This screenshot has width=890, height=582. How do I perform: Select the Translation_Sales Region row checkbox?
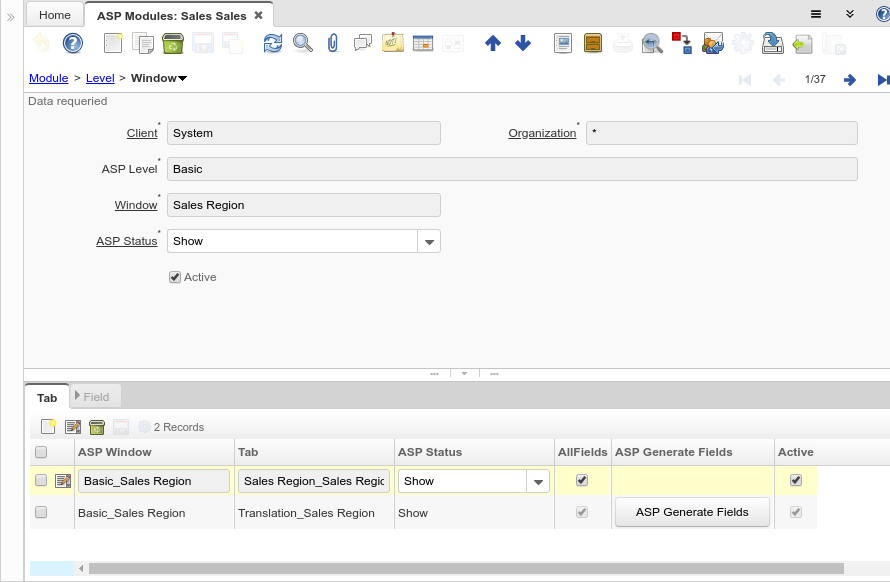(x=41, y=512)
